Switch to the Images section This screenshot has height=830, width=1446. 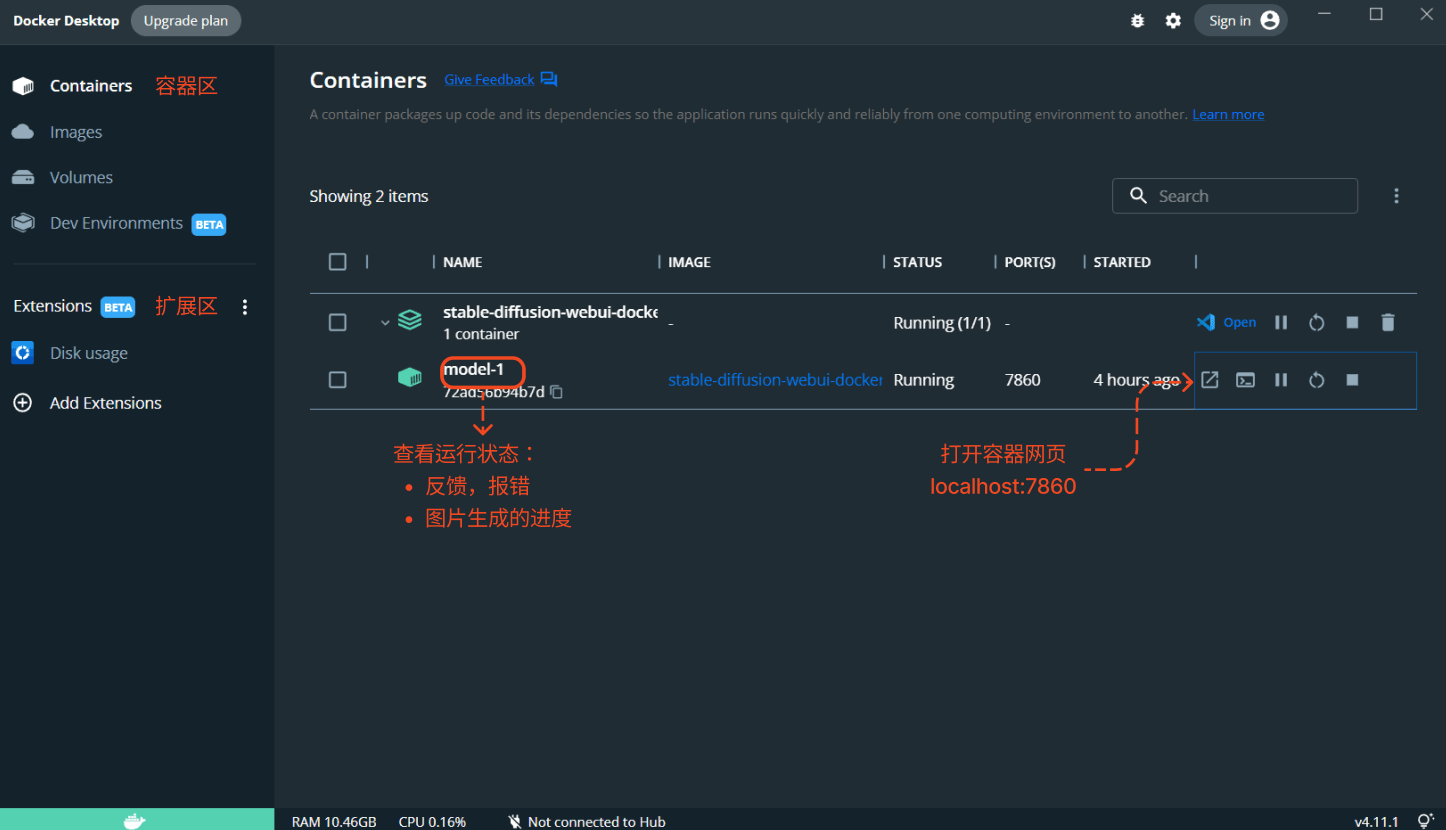[x=75, y=131]
